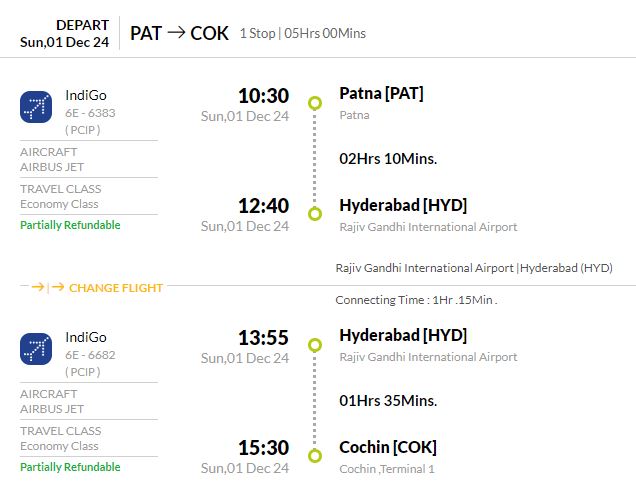Click the Patna departure circle marker
The width and height of the screenshot is (636, 504).
point(315,103)
